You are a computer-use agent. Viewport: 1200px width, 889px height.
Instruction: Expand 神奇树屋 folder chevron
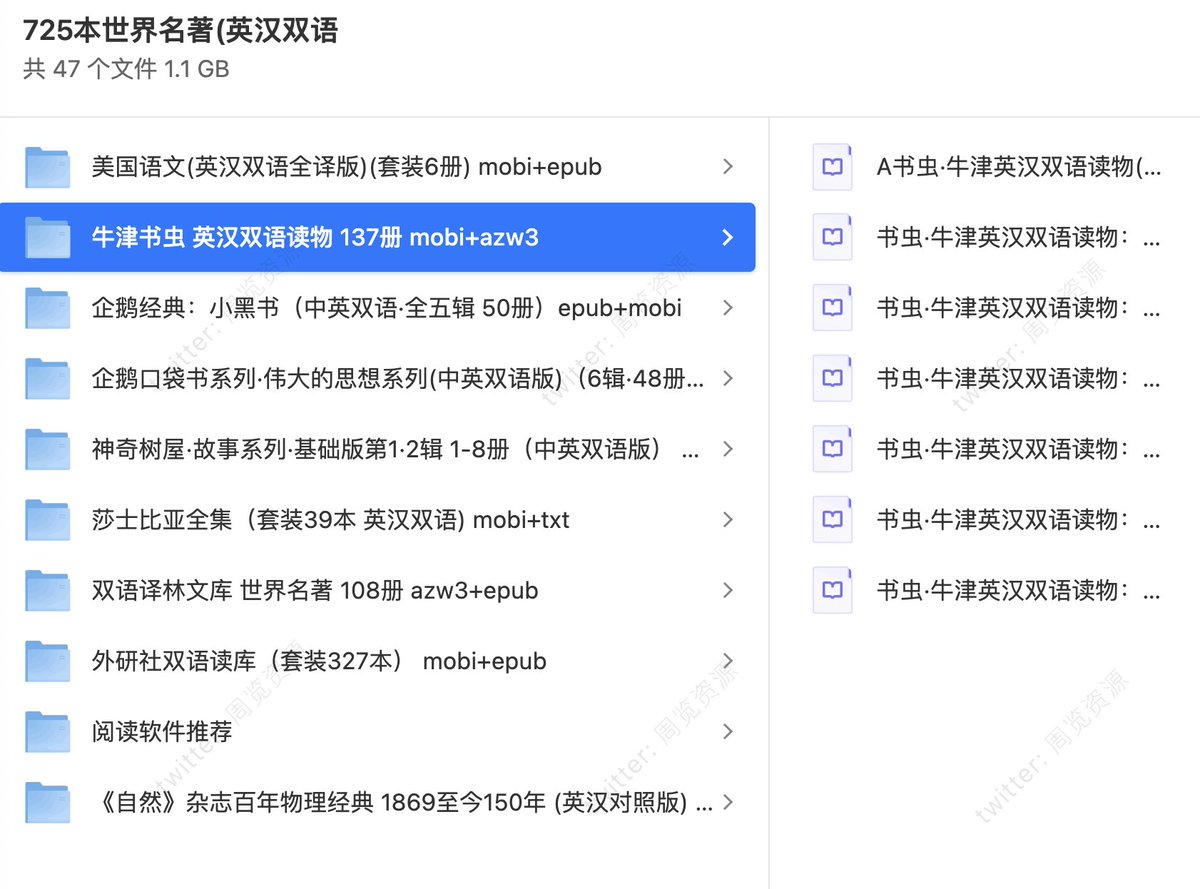[x=728, y=449]
